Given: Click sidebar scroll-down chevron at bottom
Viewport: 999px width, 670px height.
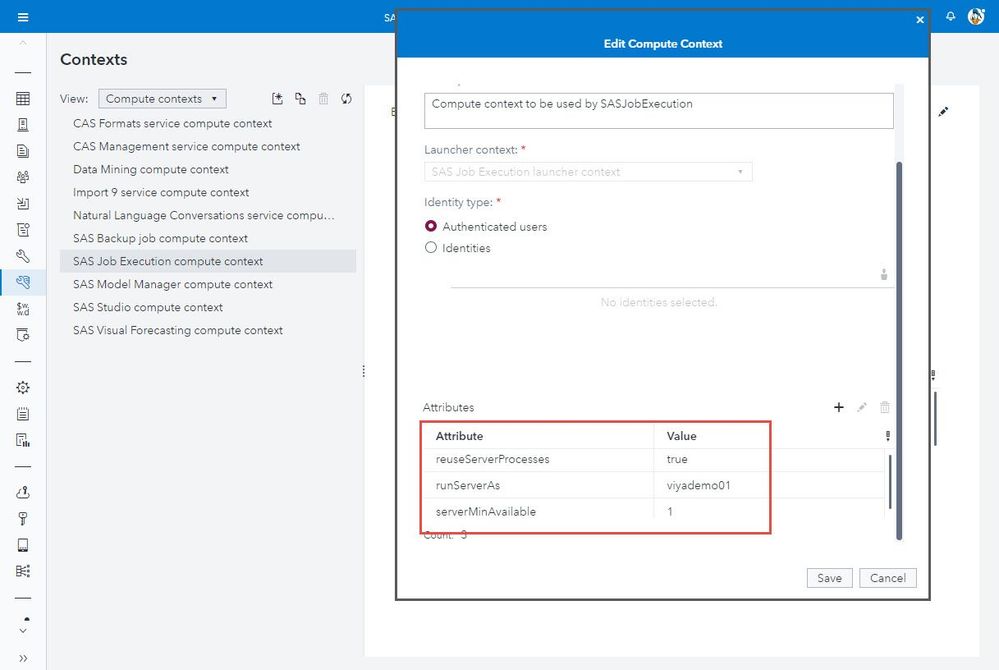Looking at the screenshot, I should coord(23,631).
